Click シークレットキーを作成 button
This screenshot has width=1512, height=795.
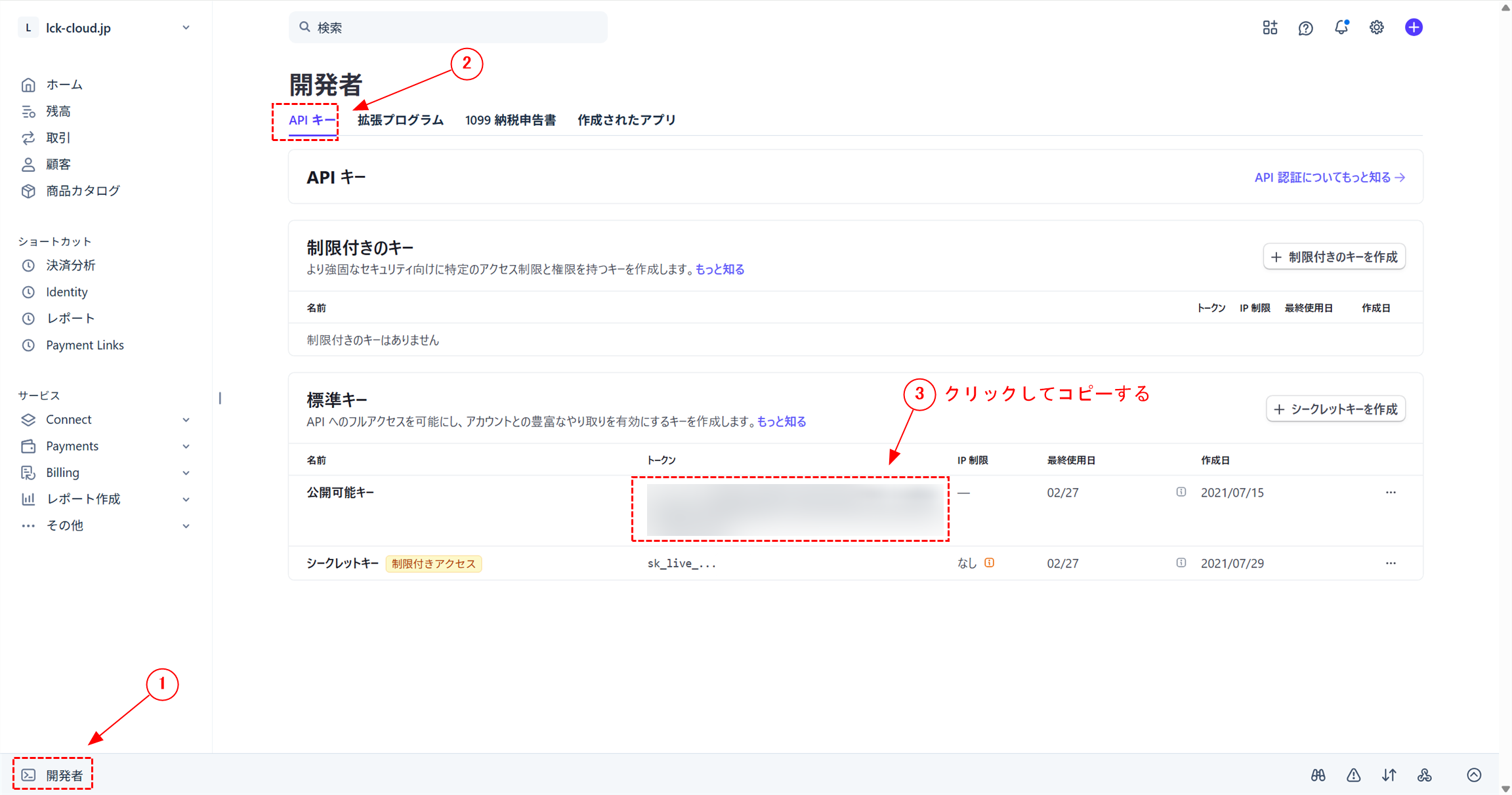click(1335, 409)
